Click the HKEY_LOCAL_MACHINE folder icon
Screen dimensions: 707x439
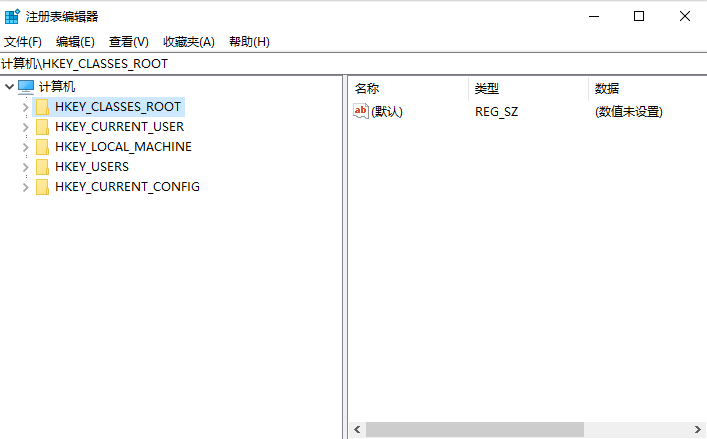[x=42, y=146]
